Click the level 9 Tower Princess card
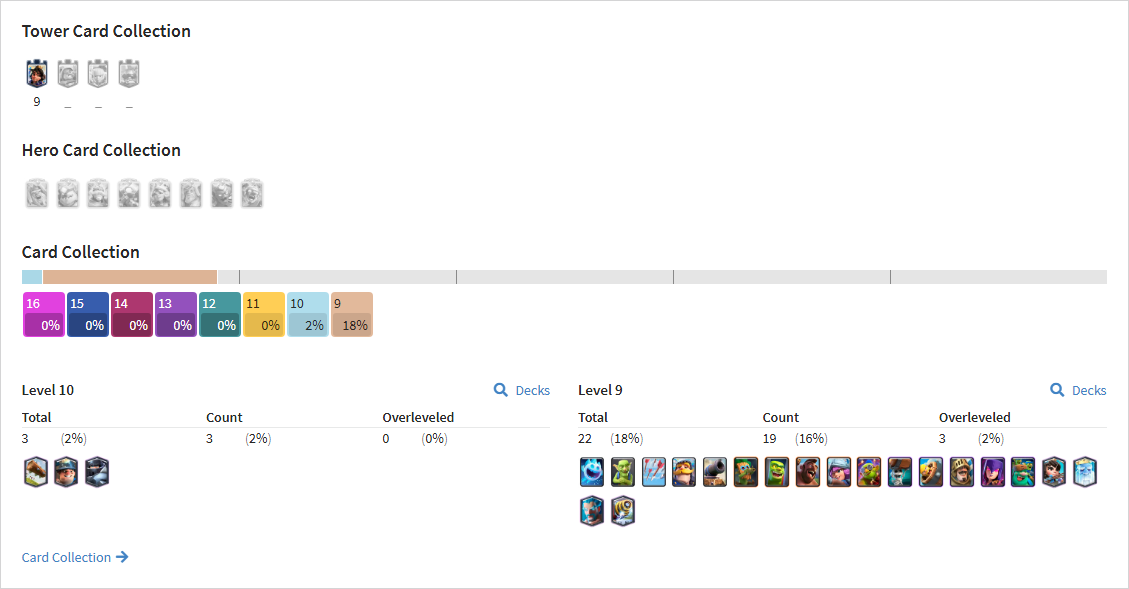This screenshot has width=1129, height=589. point(37,73)
